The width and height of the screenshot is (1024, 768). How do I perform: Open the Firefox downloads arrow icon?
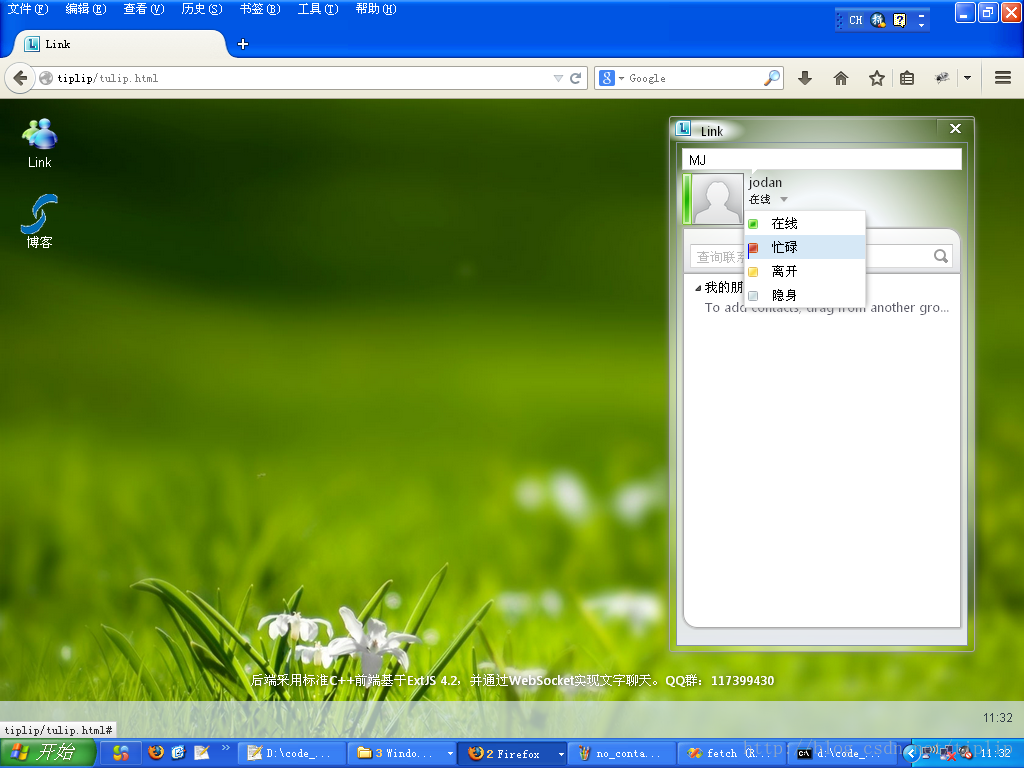805,78
